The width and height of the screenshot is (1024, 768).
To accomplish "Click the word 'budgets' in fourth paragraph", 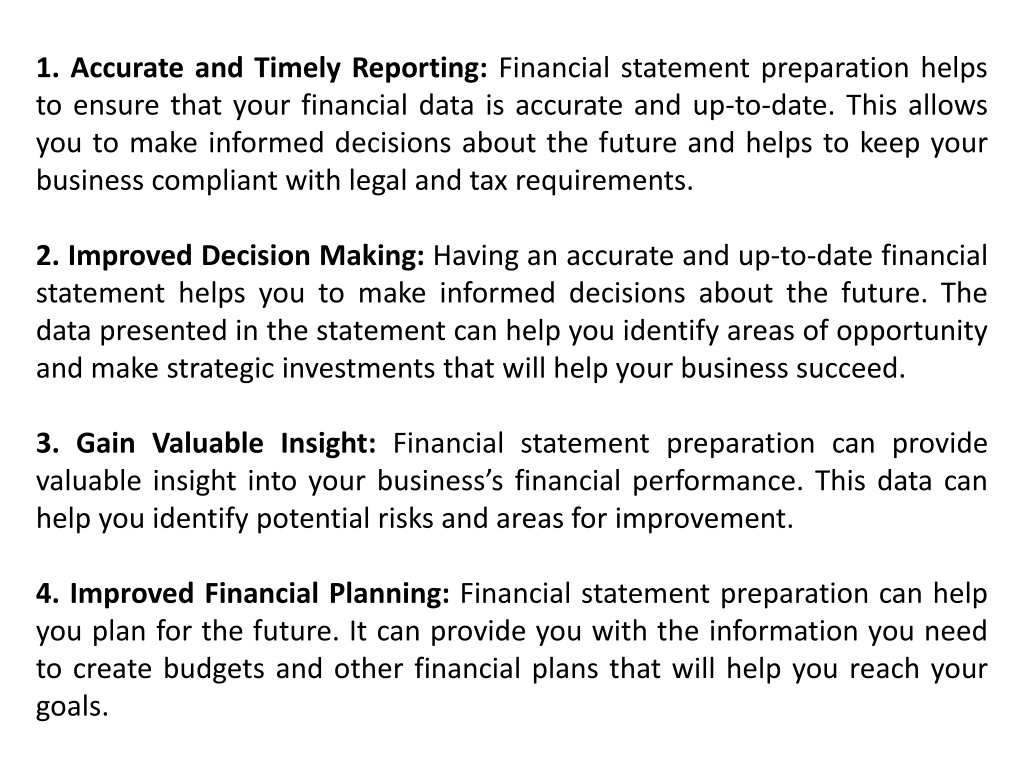I will (x=214, y=669).
